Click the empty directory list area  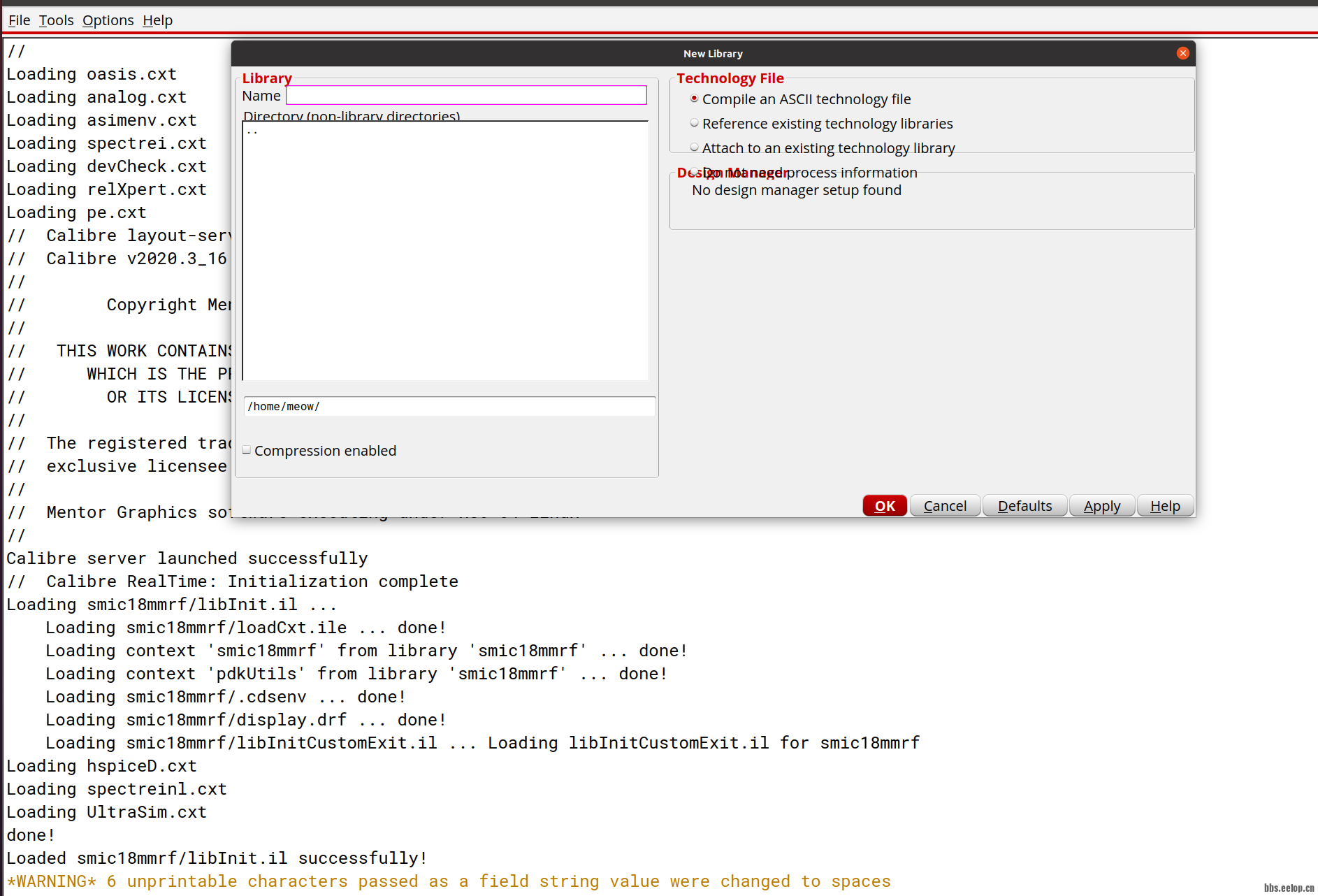click(445, 266)
